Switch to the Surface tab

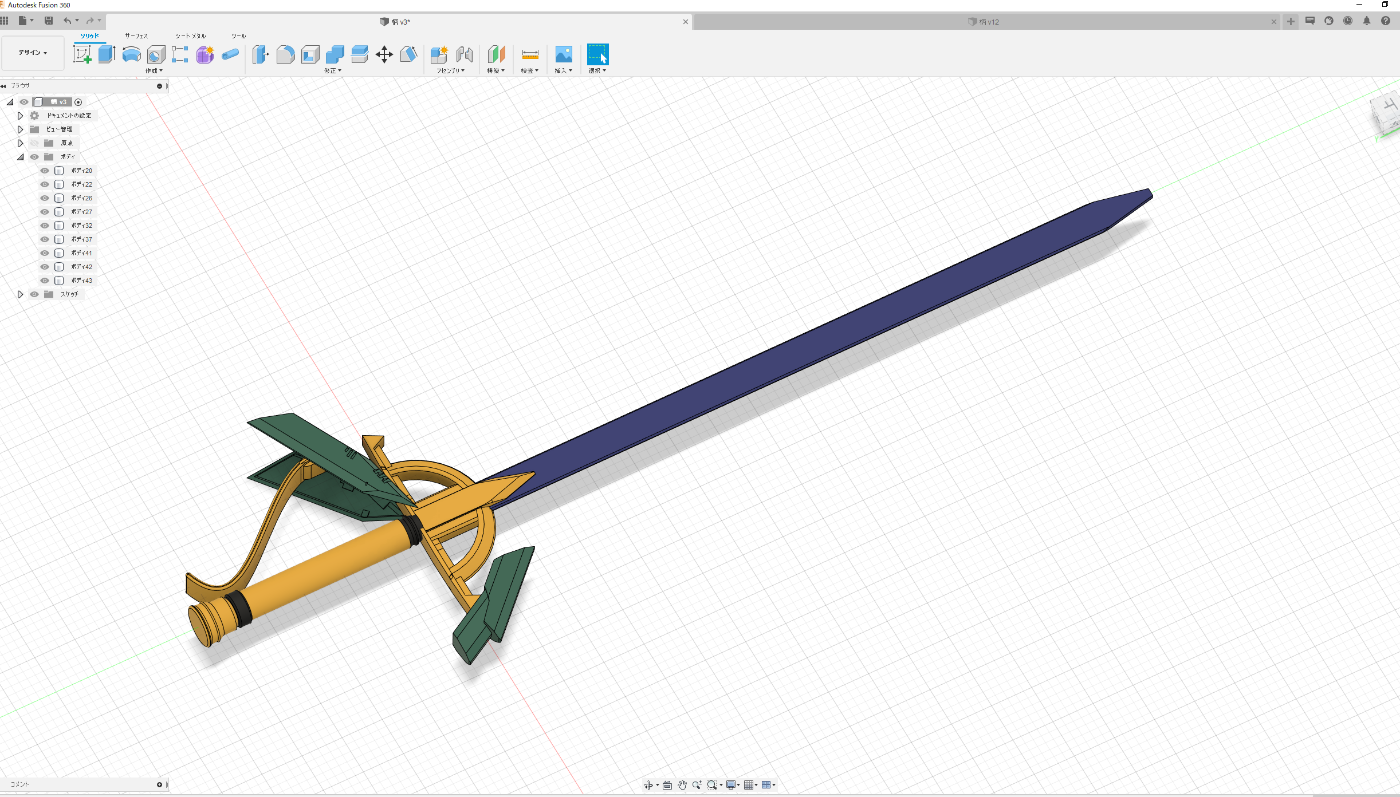click(136, 35)
